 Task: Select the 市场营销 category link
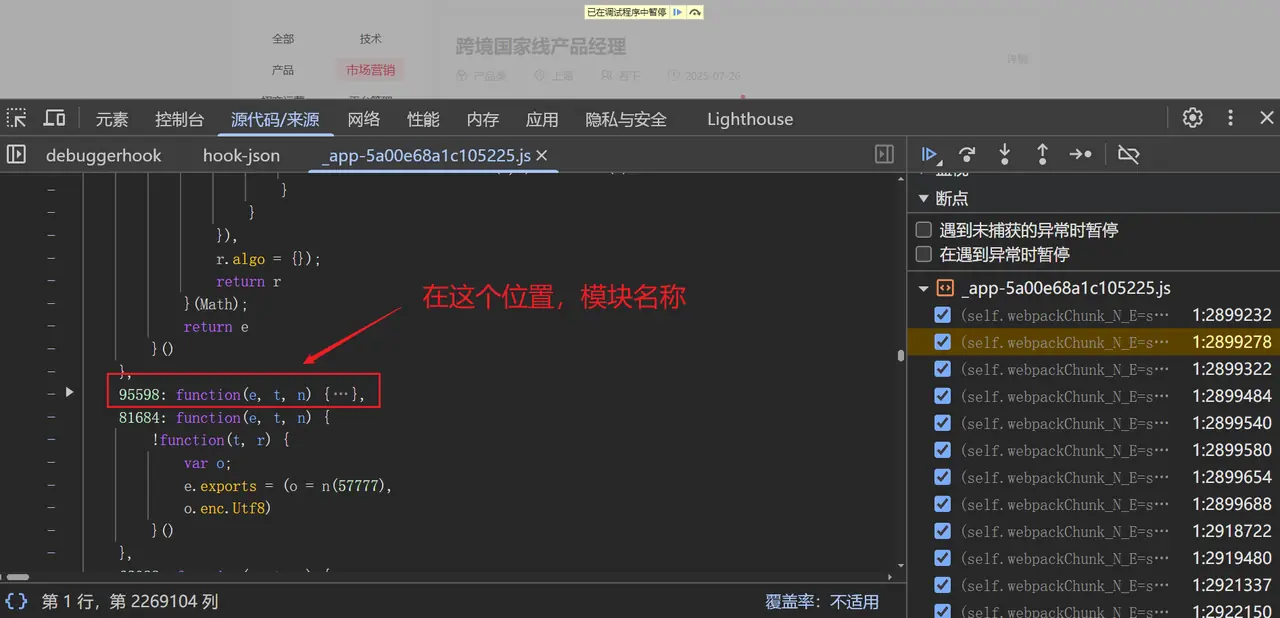(370, 70)
